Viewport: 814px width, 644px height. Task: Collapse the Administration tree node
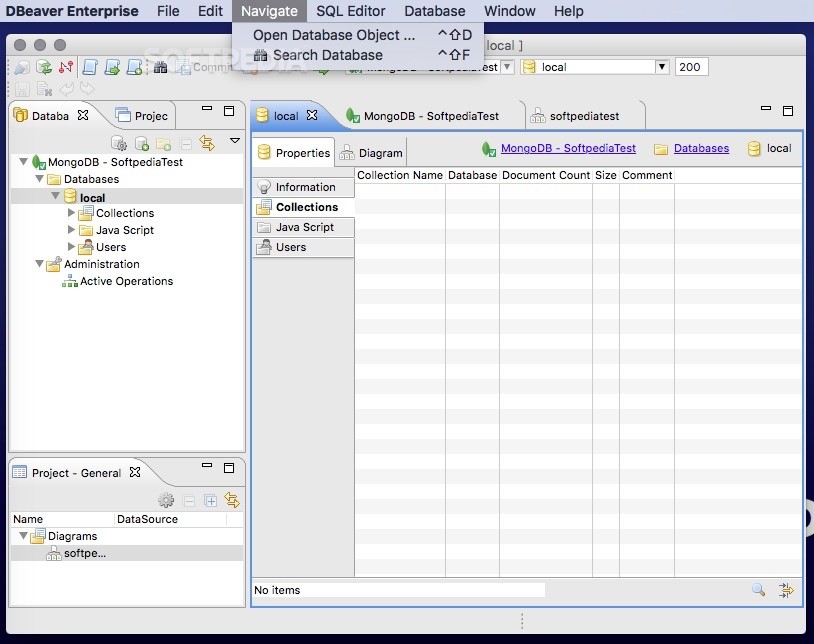coord(39,264)
